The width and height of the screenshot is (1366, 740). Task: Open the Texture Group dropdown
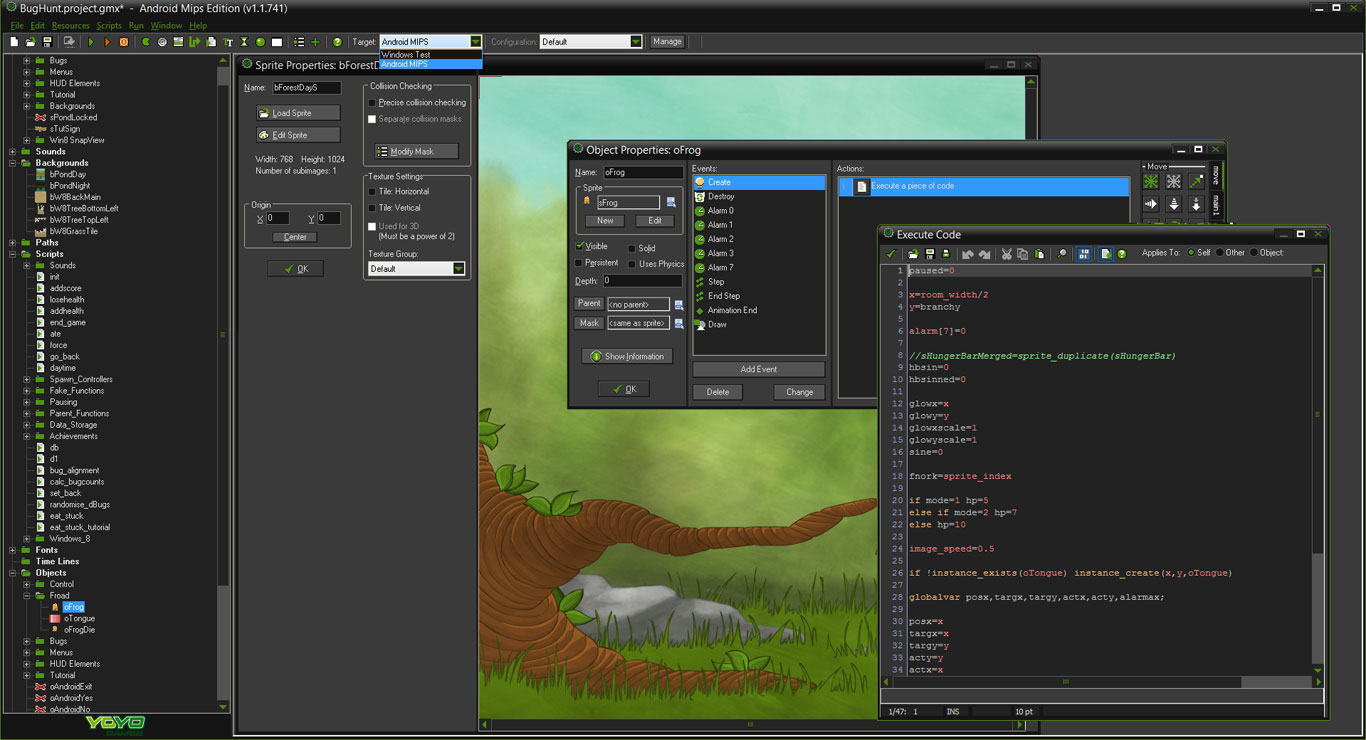click(459, 269)
